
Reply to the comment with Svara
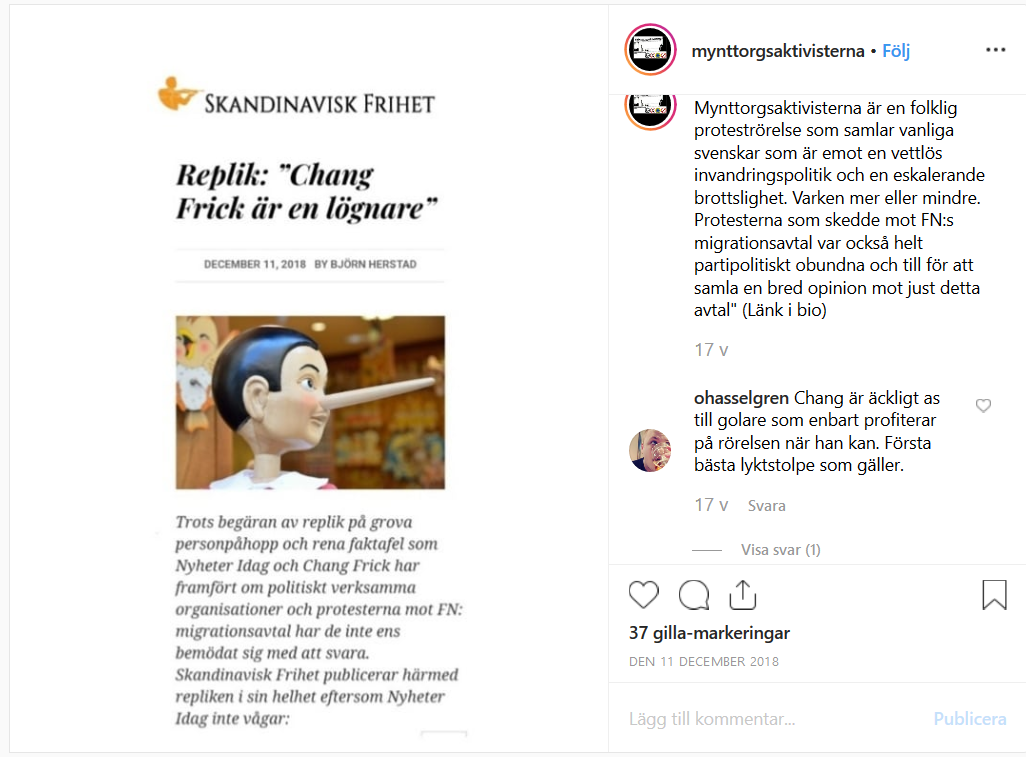pos(766,506)
